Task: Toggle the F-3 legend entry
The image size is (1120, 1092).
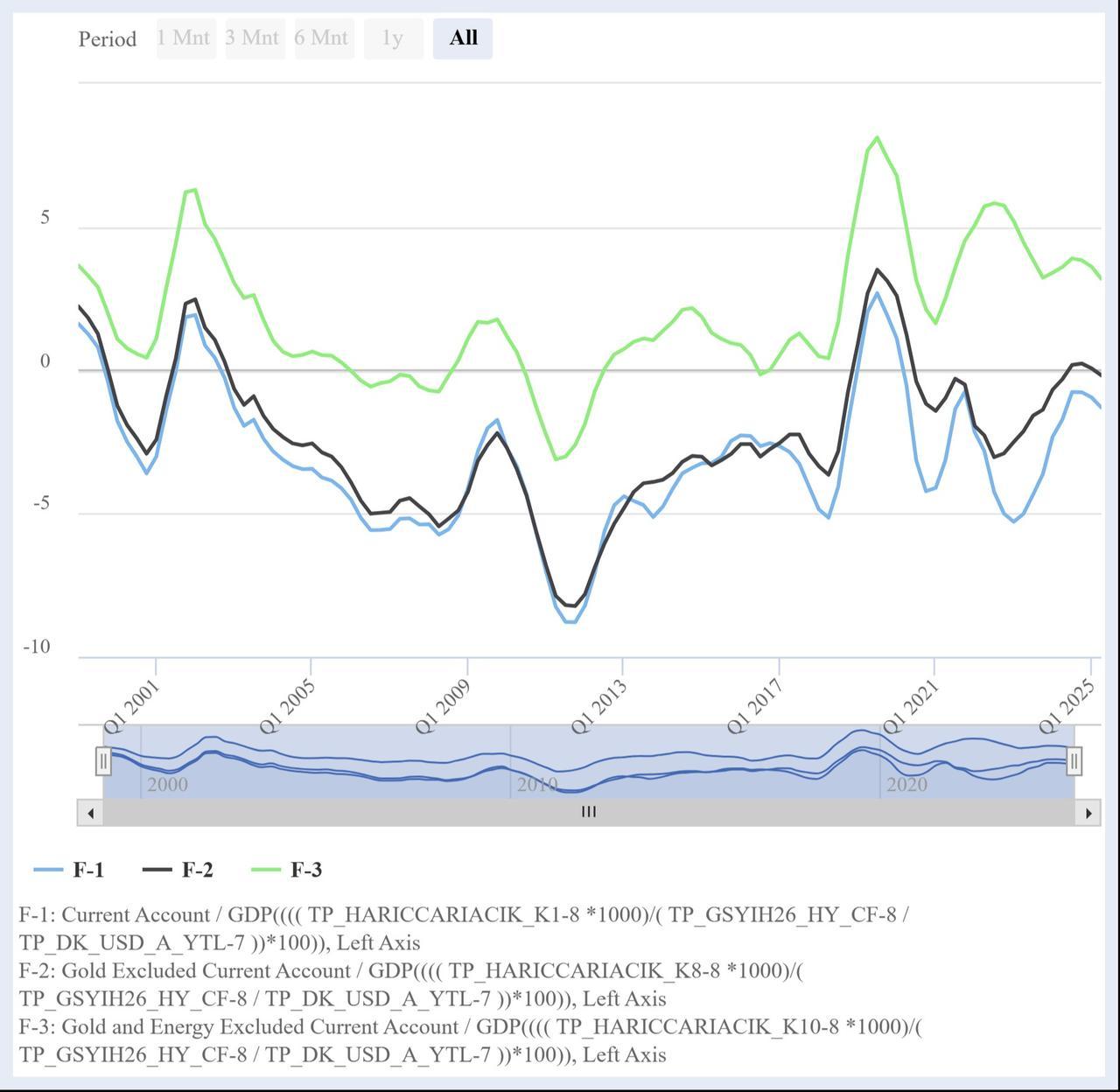Action: [x=305, y=870]
